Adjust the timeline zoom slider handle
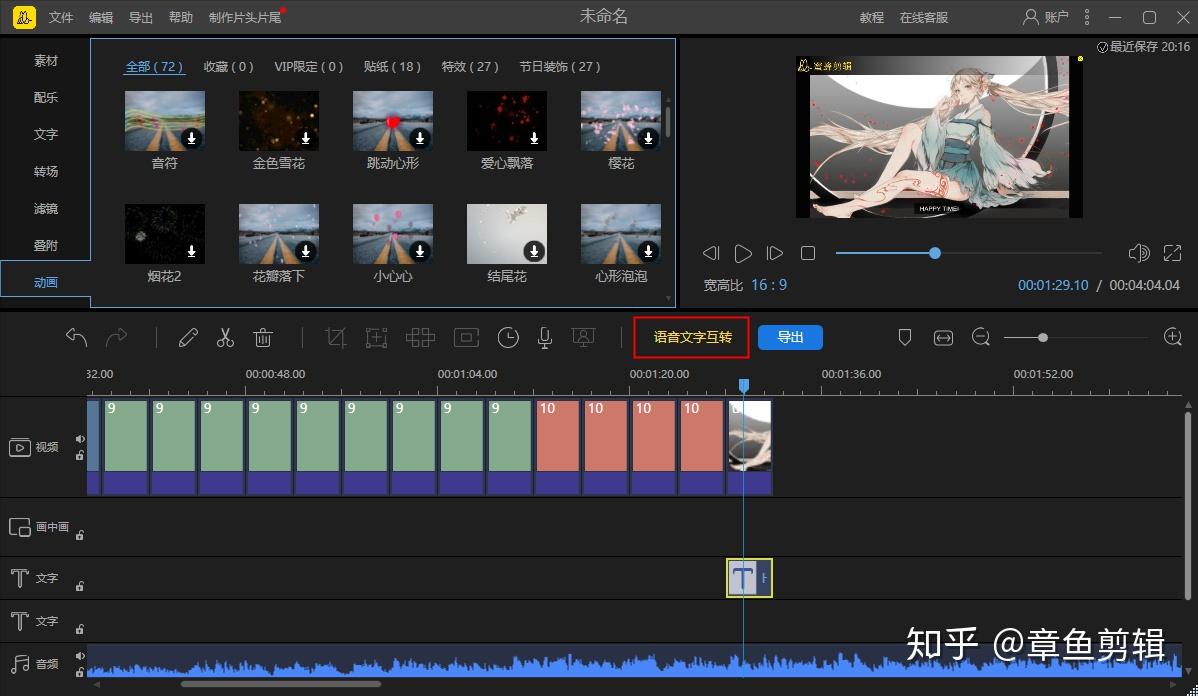1198x696 pixels. 1042,337
